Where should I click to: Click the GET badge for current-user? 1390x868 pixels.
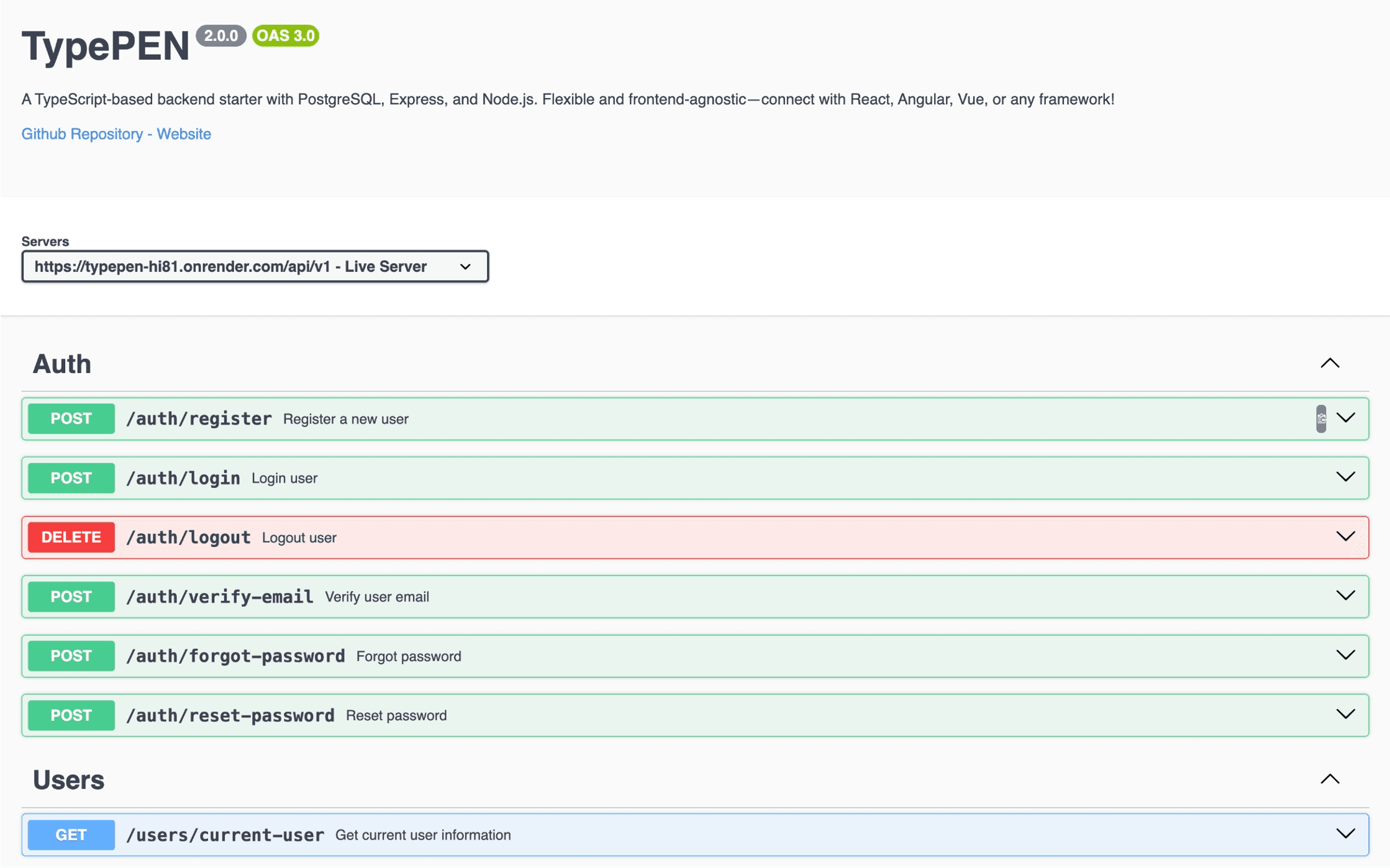click(71, 834)
